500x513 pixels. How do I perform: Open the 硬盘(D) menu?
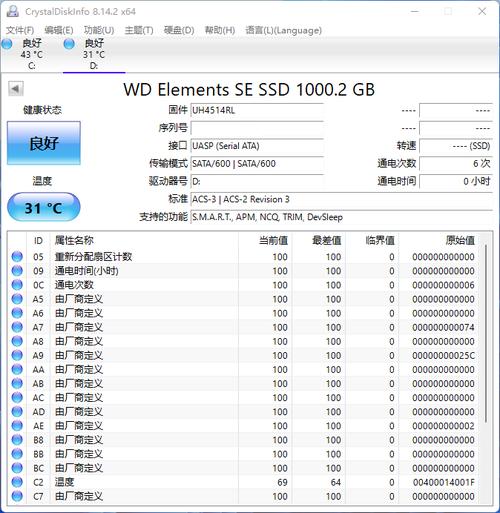(179, 30)
